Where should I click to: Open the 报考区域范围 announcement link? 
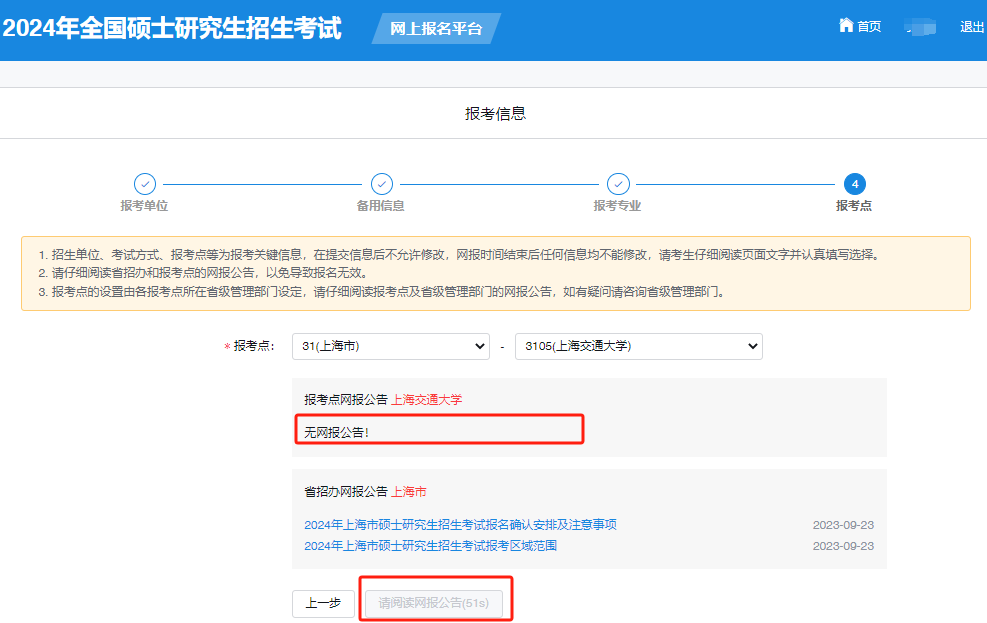[x=430, y=546]
